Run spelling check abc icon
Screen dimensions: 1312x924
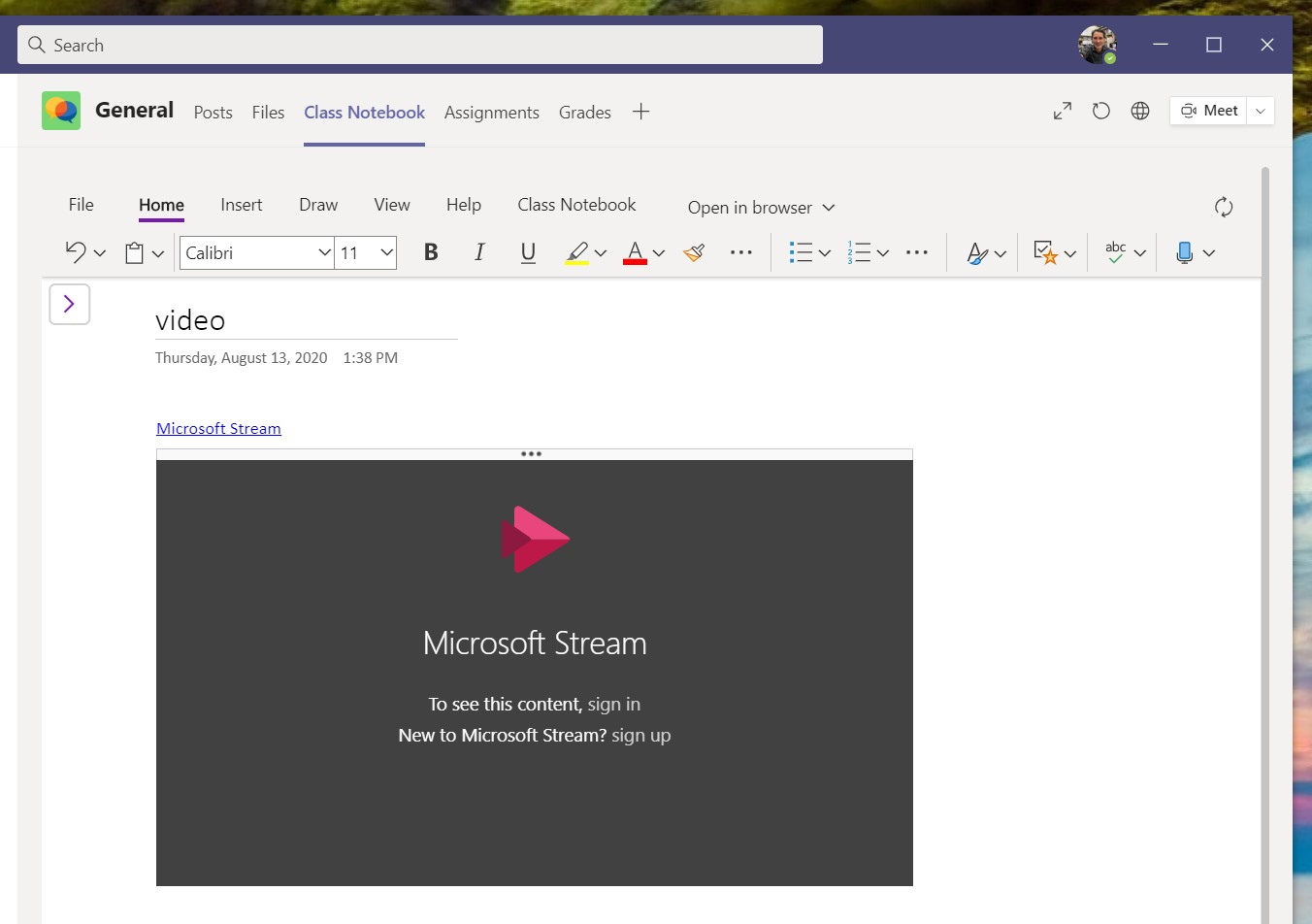tap(1116, 252)
